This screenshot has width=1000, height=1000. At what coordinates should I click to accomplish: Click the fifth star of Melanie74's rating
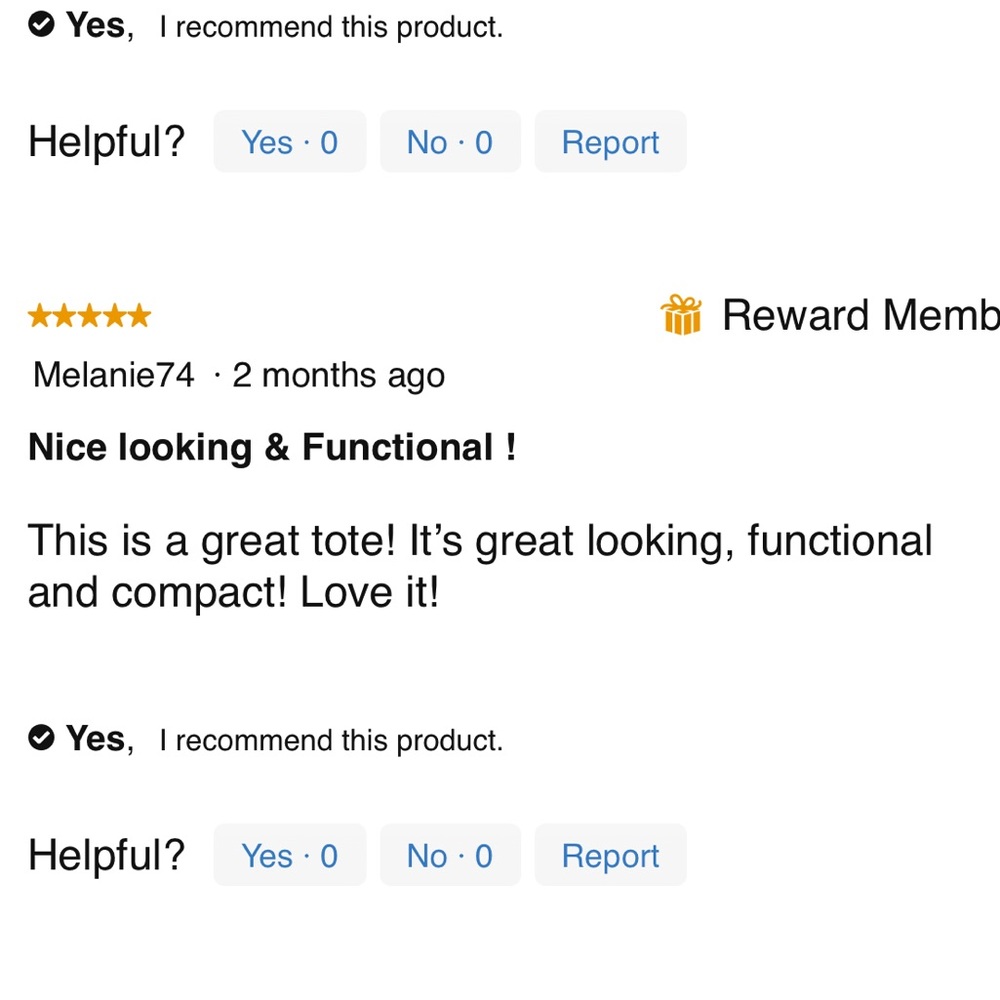click(x=139, y=317)
